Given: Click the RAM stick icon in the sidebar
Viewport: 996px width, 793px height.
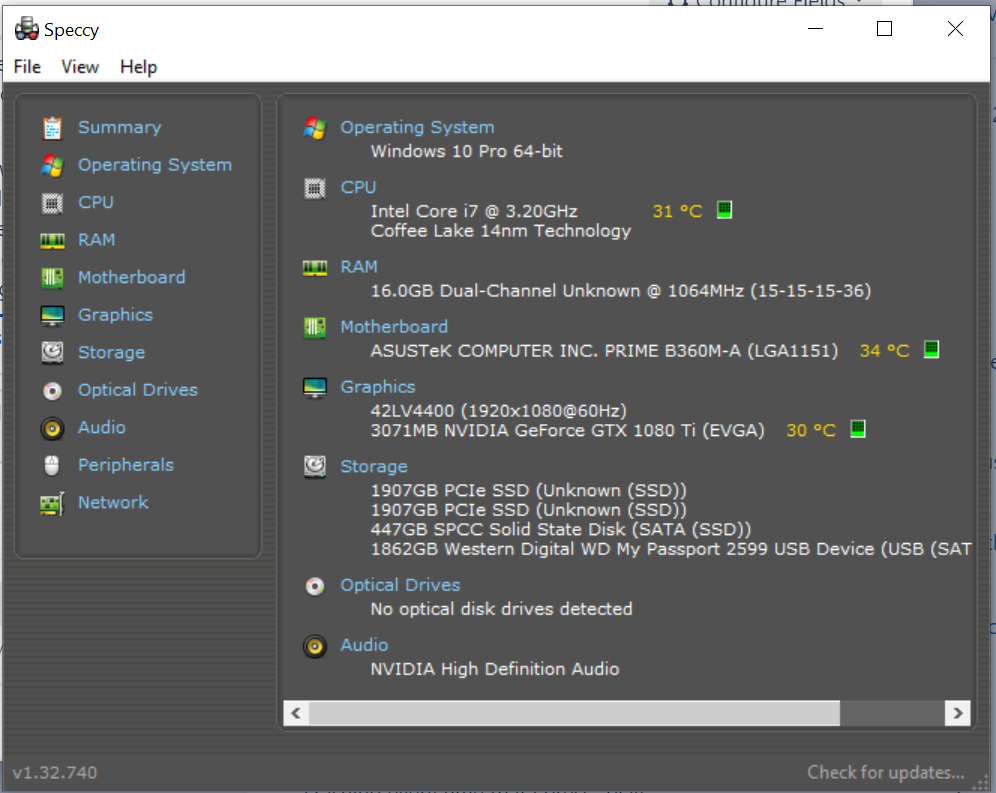Looking at the screenshot, I should coord(52,240).
